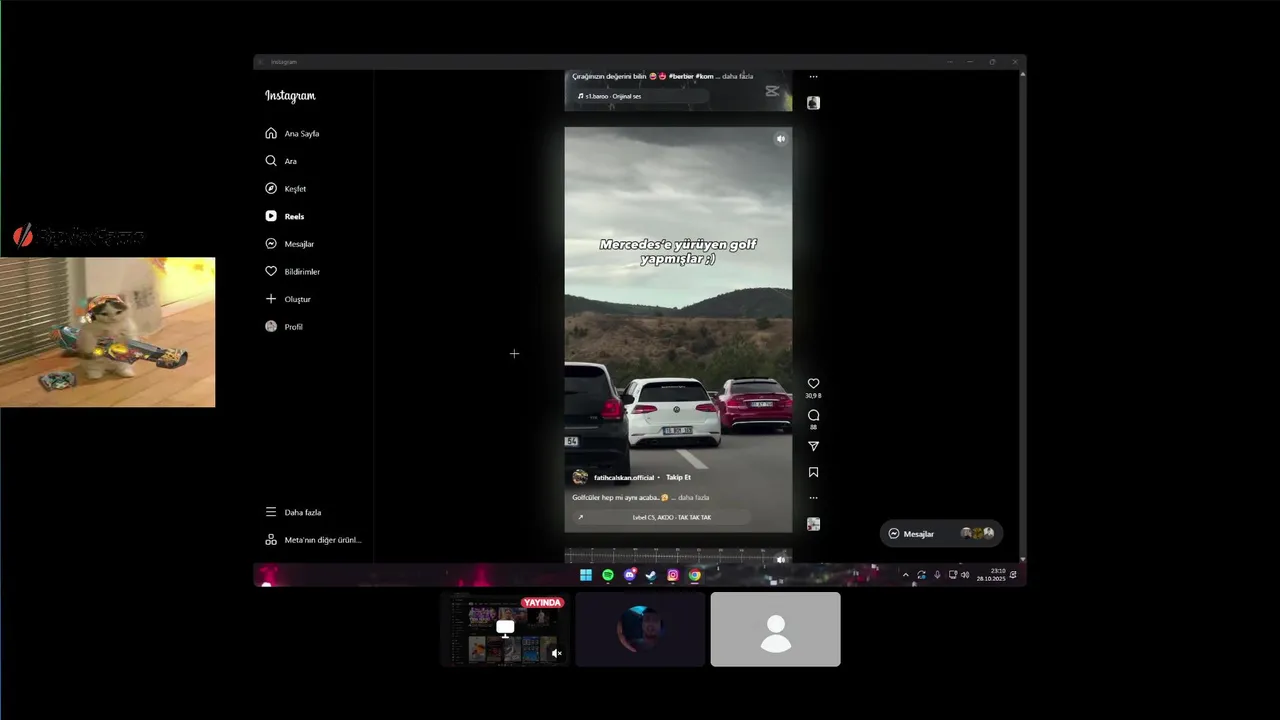Open three-dot options for the barber reel
The width and height of the screenshot is (1280, 720).
coord(813,77)
